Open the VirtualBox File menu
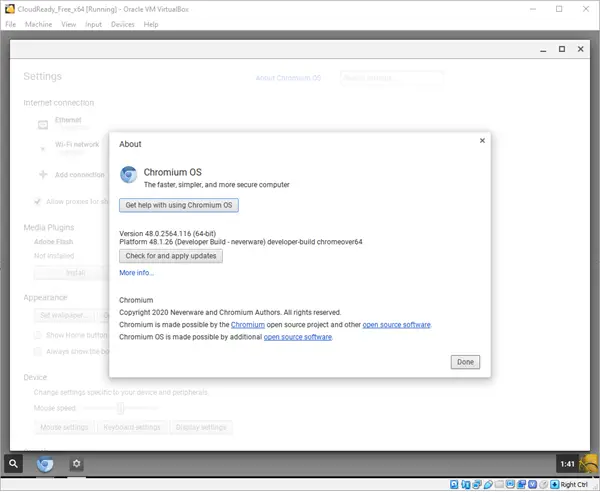The image size is (600, 492). [x=11, y=24]
